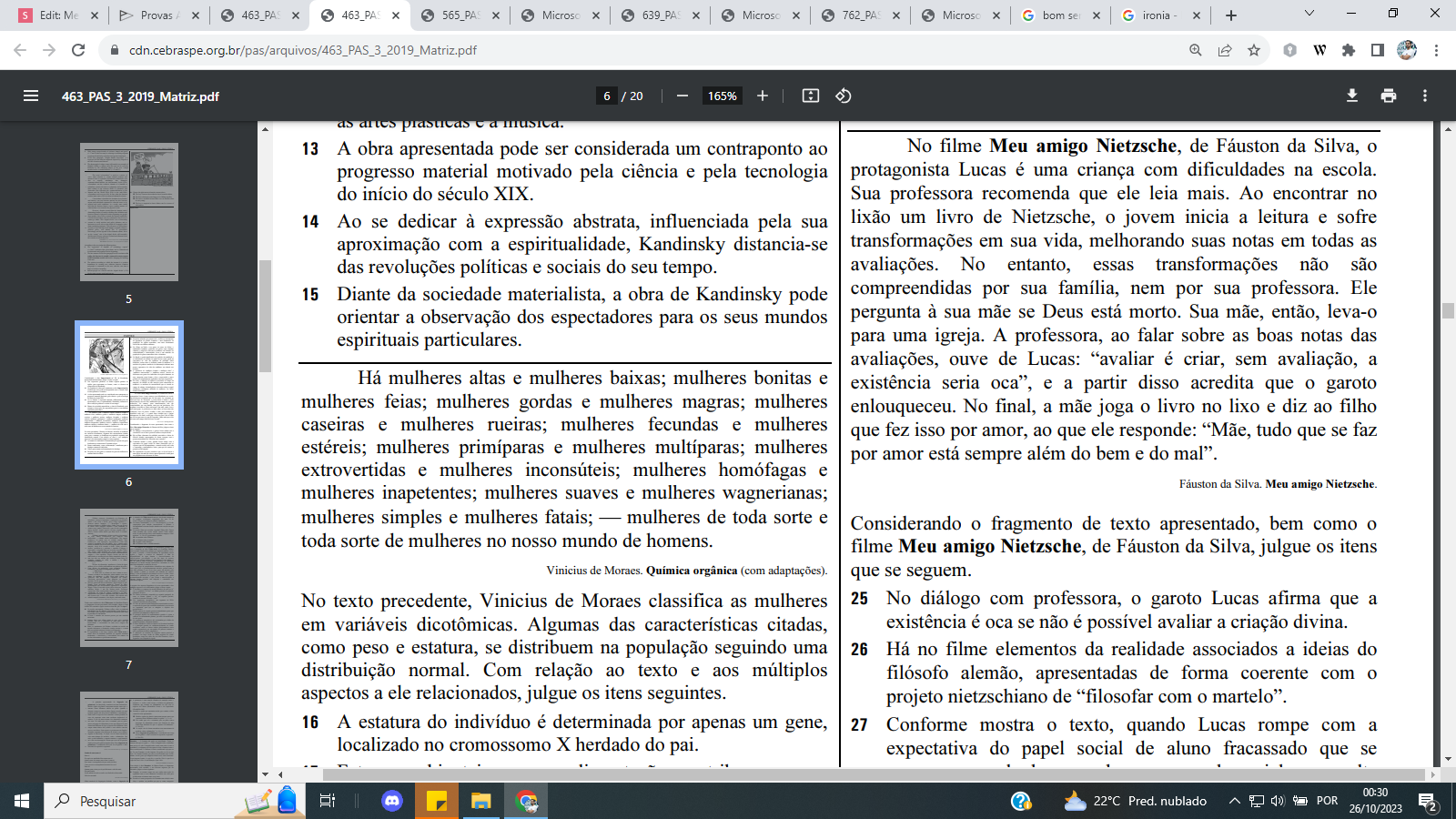Click the Chrome taskbar icon
This screenshot has height=819, width=1456.
click(x=526, y=801)
